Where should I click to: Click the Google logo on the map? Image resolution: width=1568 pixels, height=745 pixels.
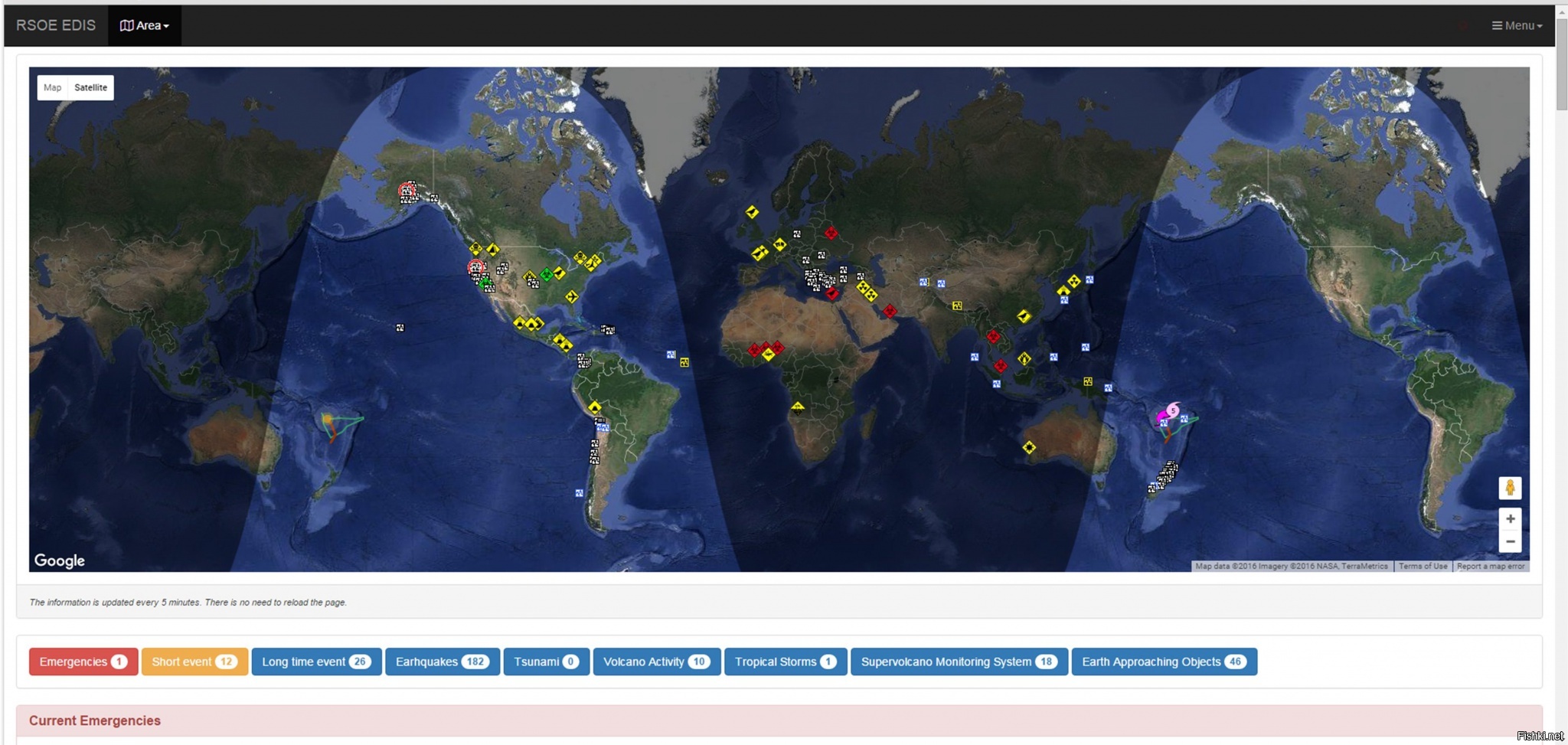pos(59,560)
